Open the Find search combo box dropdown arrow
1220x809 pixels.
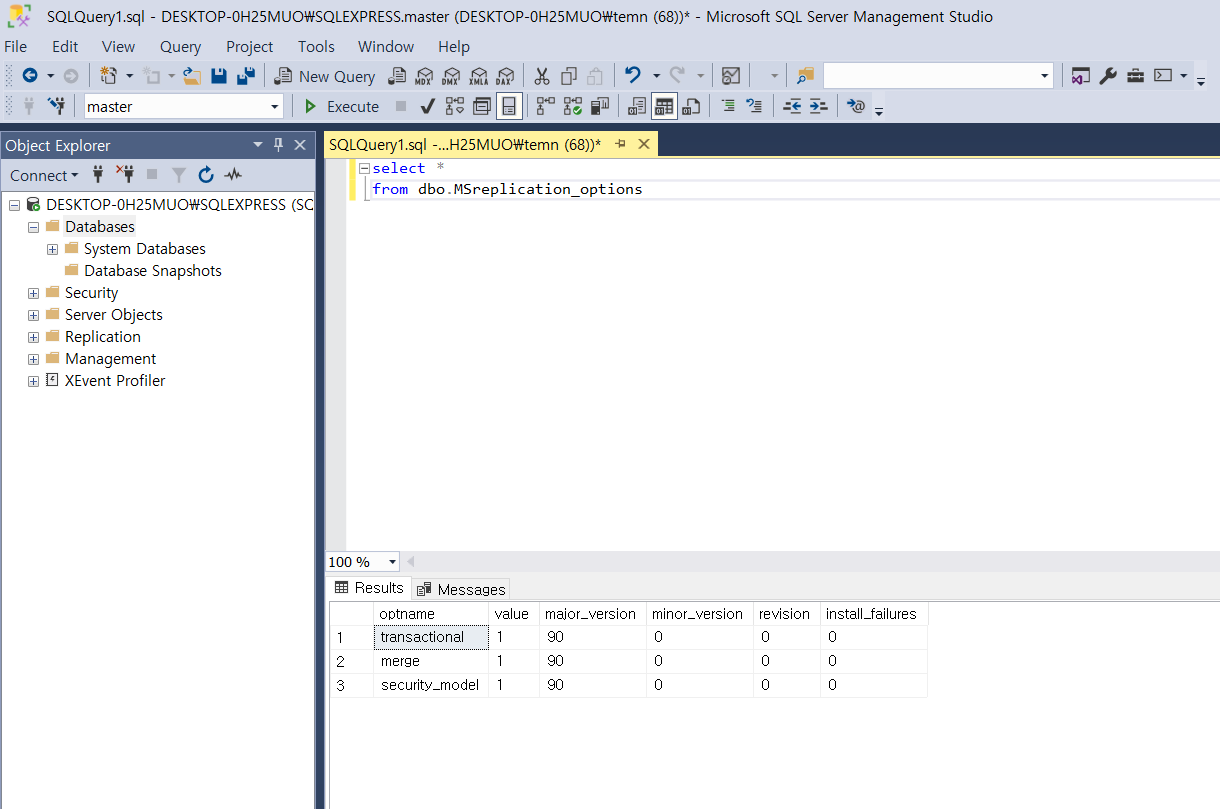pyautogui.click(x=1045, y=76)
